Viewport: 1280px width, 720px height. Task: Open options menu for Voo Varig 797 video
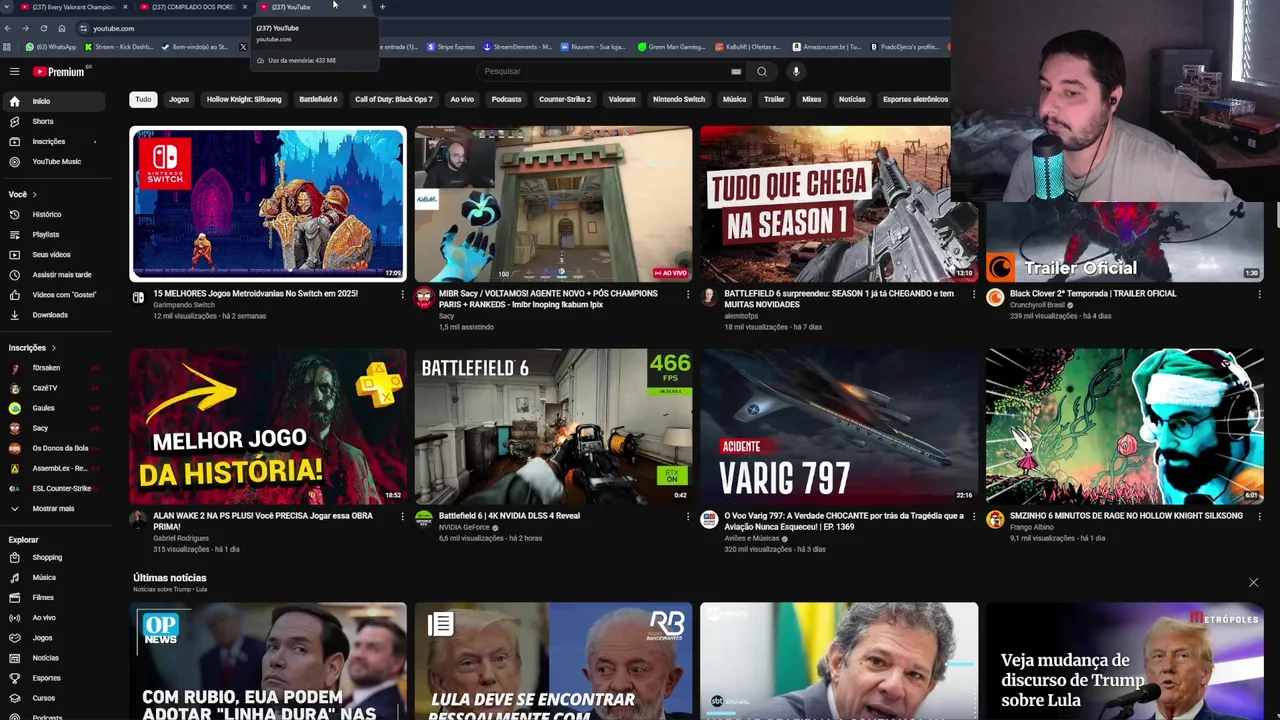tap(973, 516)
